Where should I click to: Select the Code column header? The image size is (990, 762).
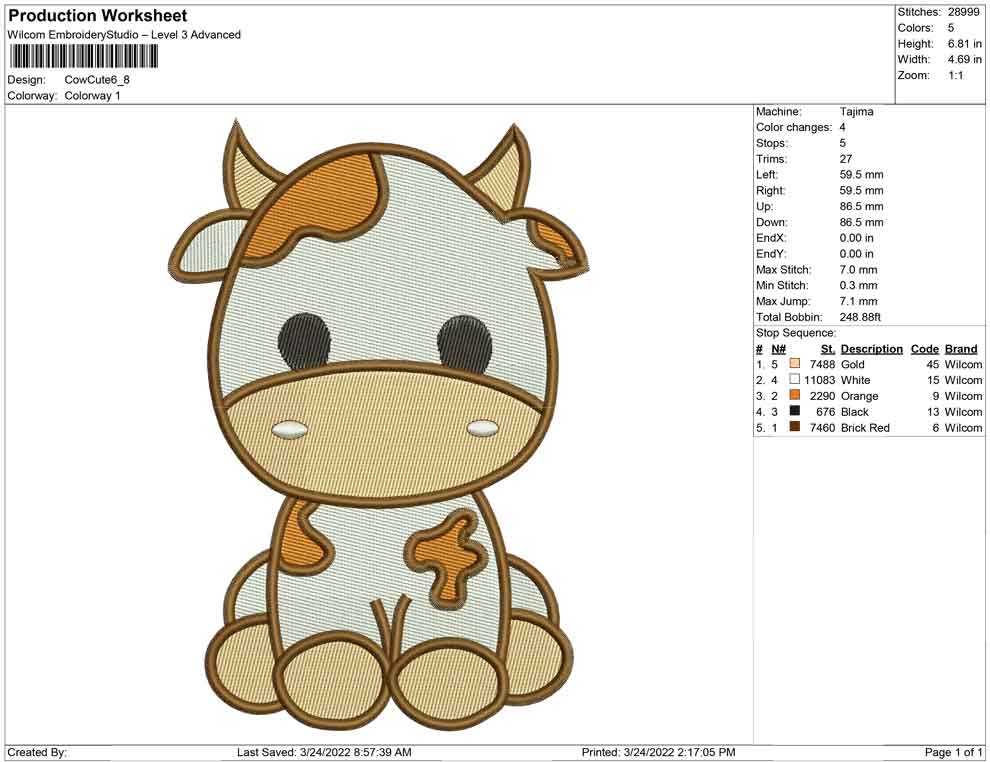coord(924,349)
